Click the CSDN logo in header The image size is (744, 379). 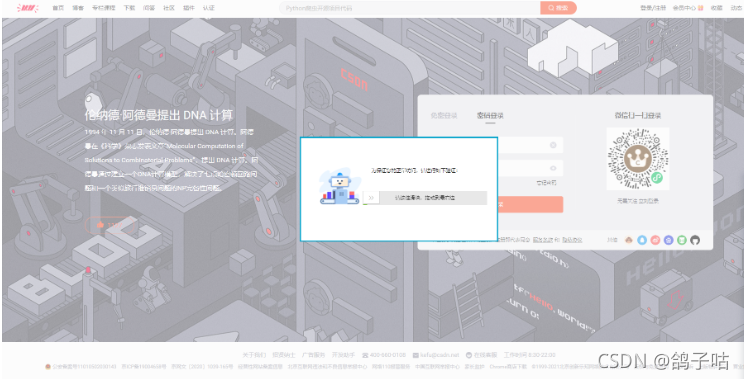coord(28,8)
